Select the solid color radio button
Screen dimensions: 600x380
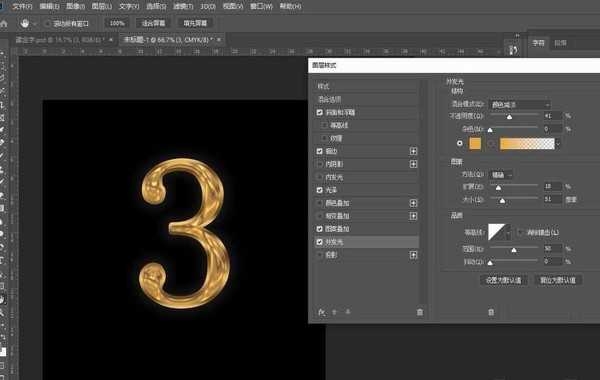460,144
